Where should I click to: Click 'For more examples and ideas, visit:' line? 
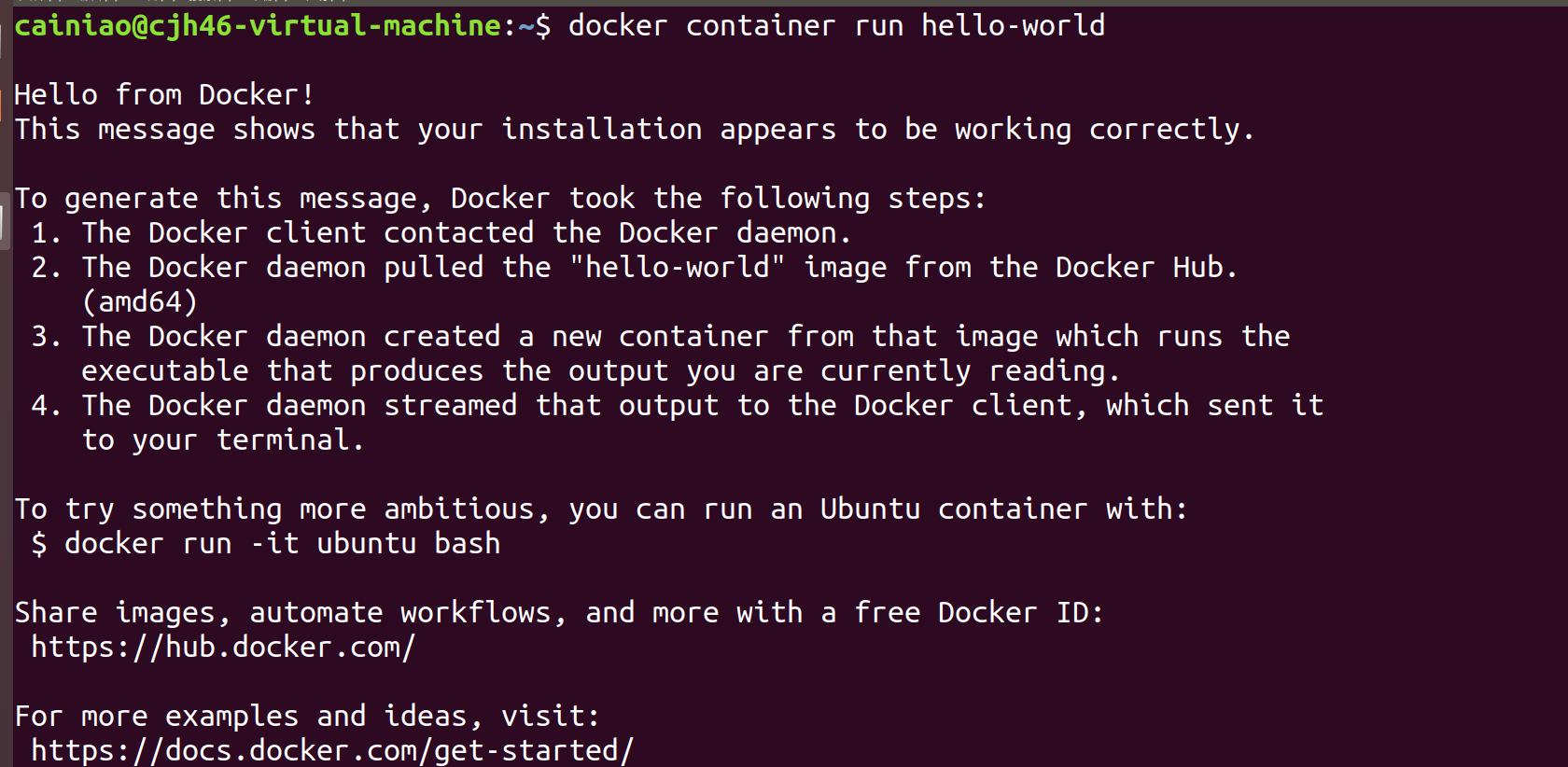pos(307,717)
